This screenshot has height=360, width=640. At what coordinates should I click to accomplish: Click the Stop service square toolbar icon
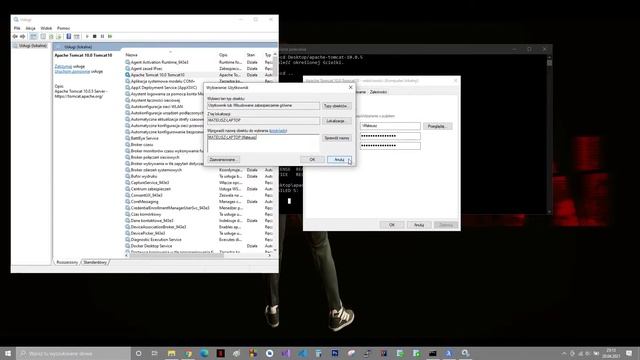[x=95, y=36]
